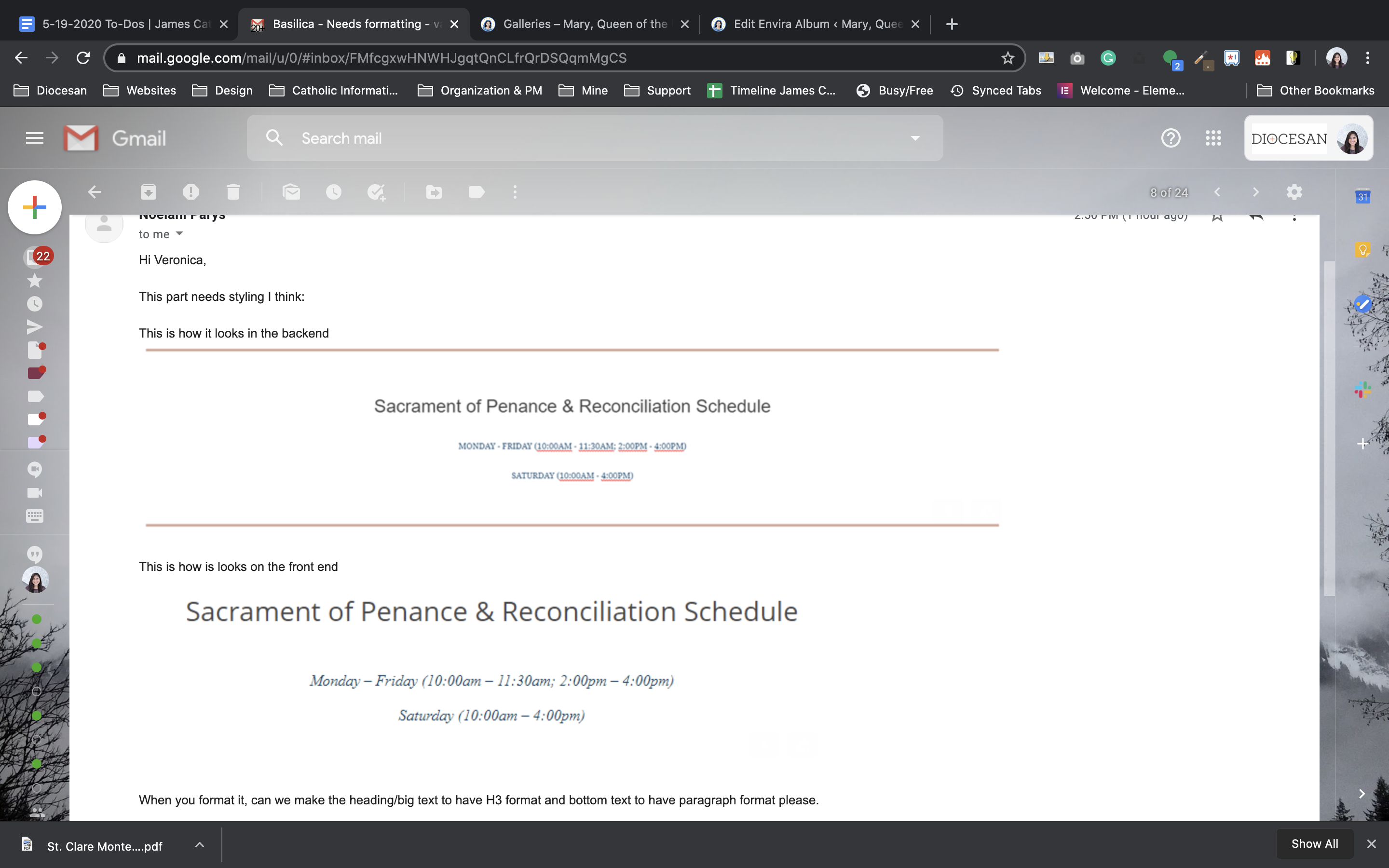Switch to the Edit Envira Album tab
This screenshot has width=1389, height=868.
809,24
